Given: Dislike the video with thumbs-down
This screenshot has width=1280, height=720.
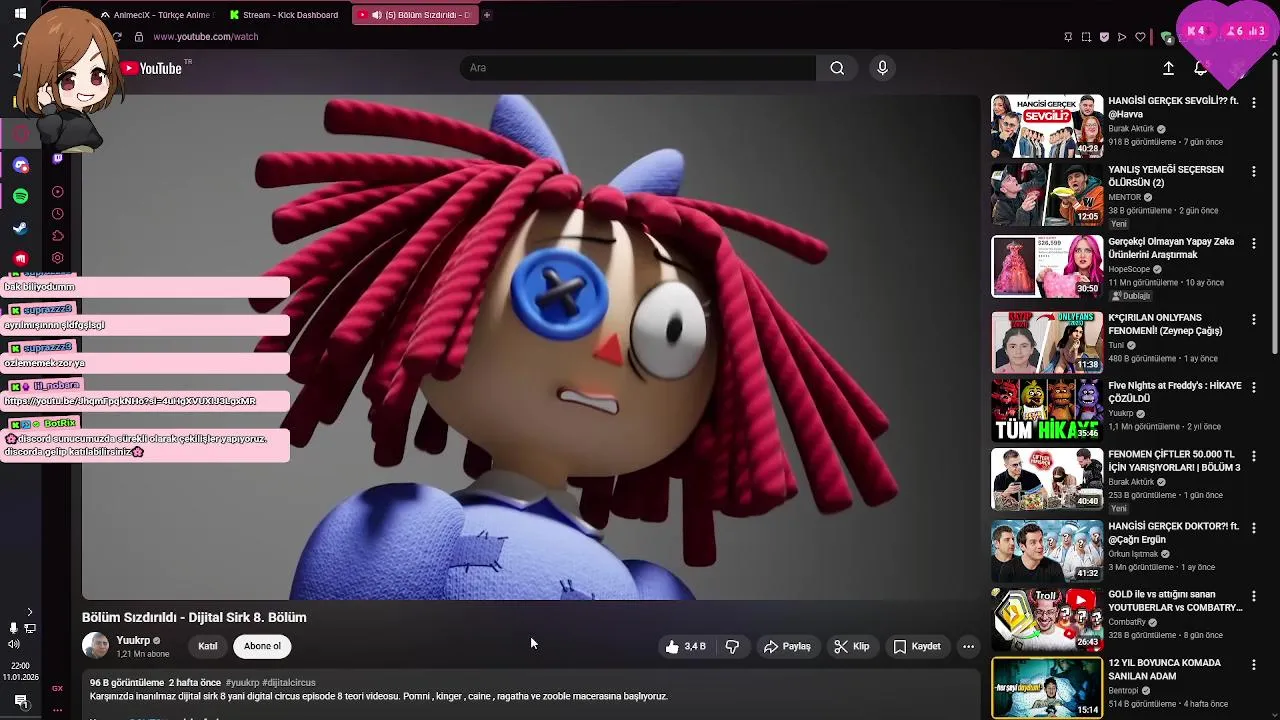Looking at the screenshot, I should coord(732,646).
